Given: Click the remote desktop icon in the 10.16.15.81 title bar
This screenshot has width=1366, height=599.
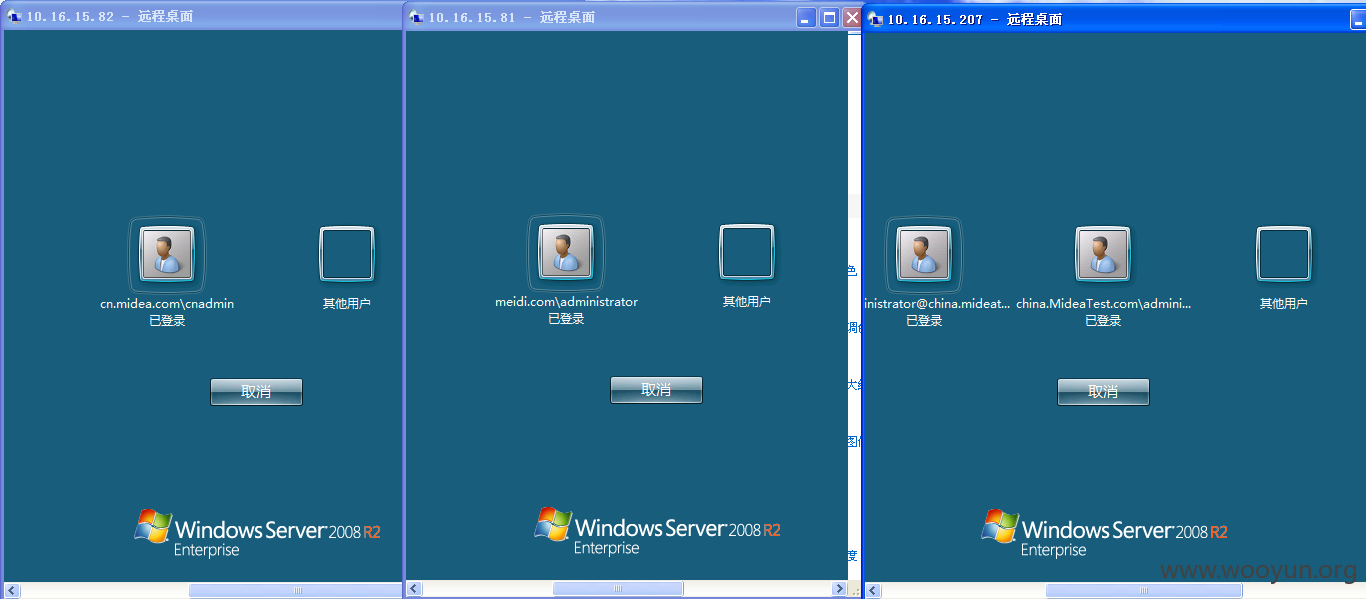Looking at the screenshot, I should [x=417, y=17].
